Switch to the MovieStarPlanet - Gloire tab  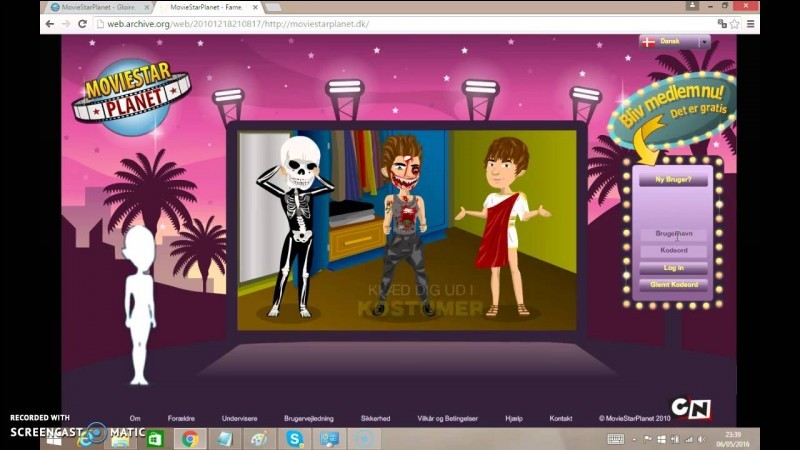(97, 7)
